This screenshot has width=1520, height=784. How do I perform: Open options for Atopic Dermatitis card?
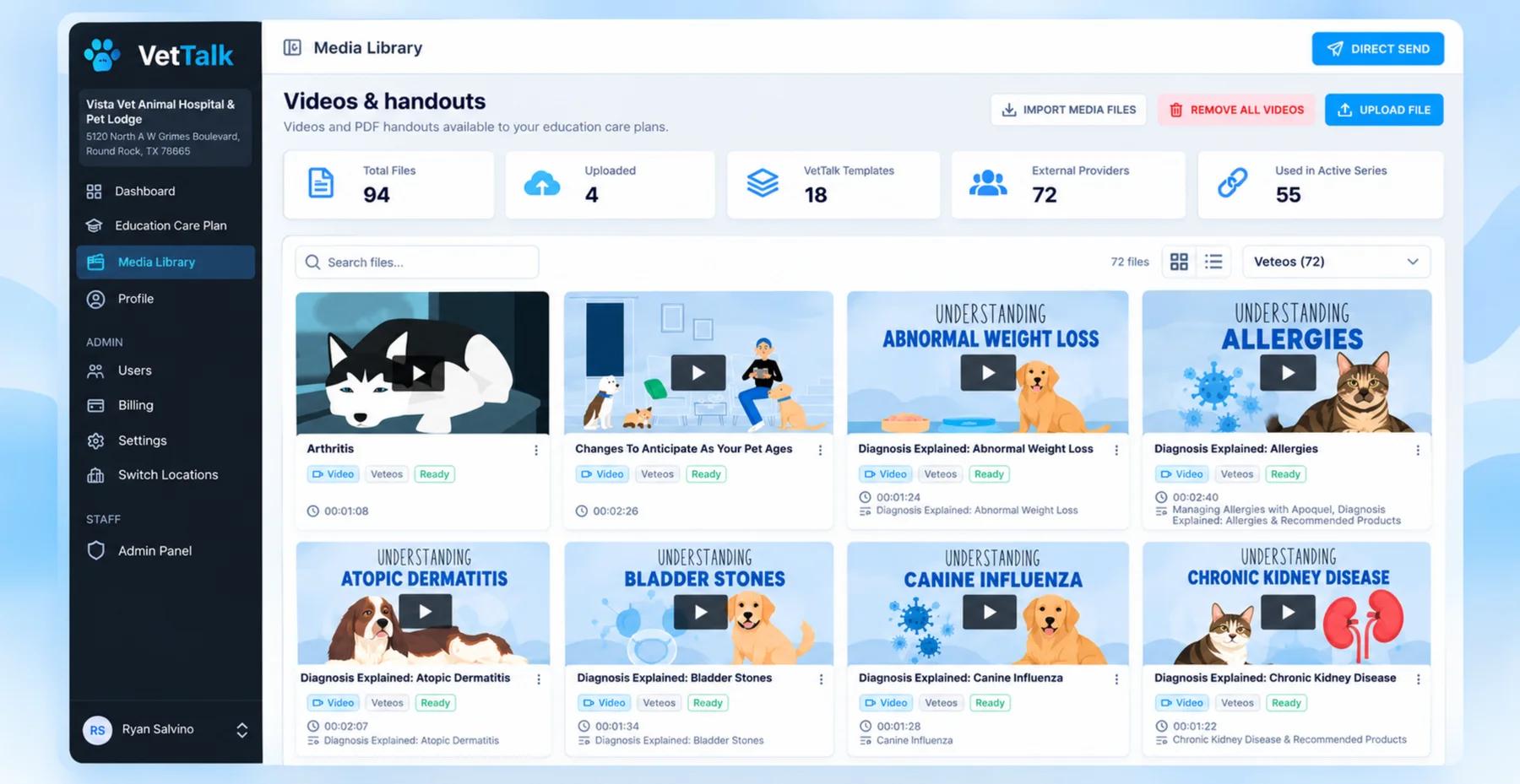539,679
